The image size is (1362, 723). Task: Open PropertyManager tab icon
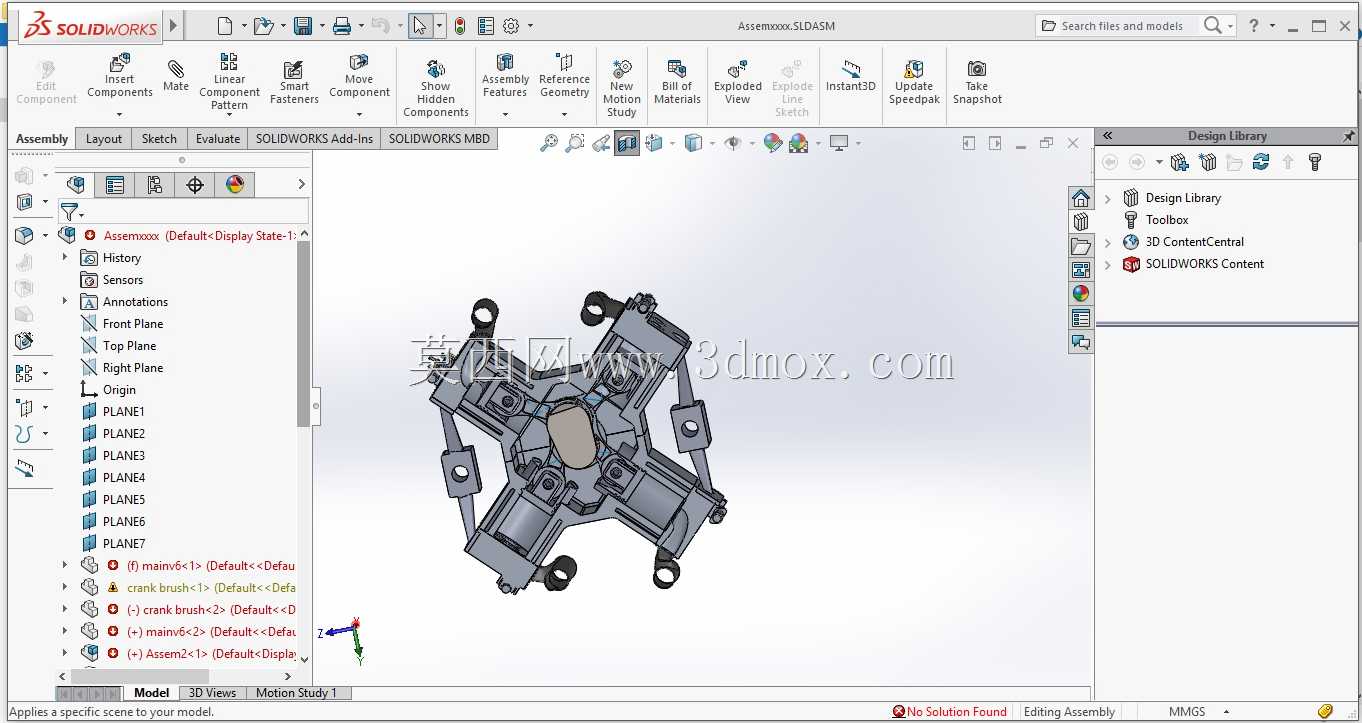(115, 184)
